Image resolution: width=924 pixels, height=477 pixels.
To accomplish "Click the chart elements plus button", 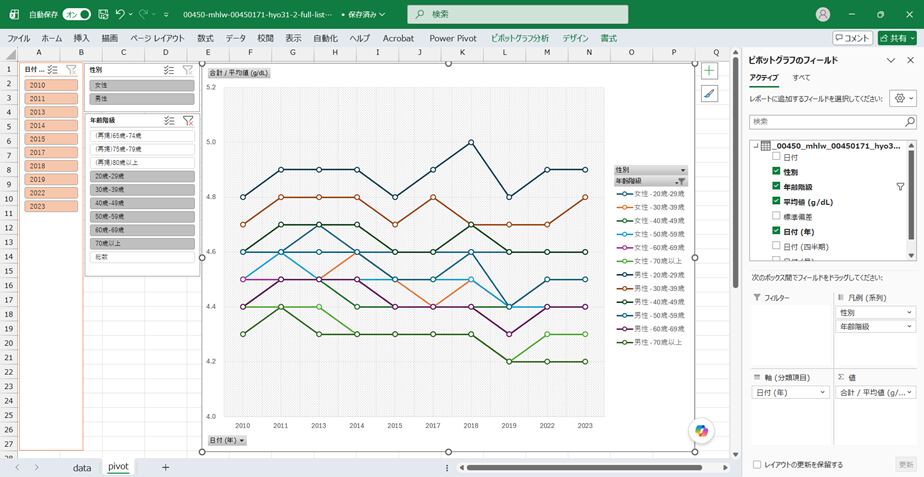I will [x=710, y=71].
